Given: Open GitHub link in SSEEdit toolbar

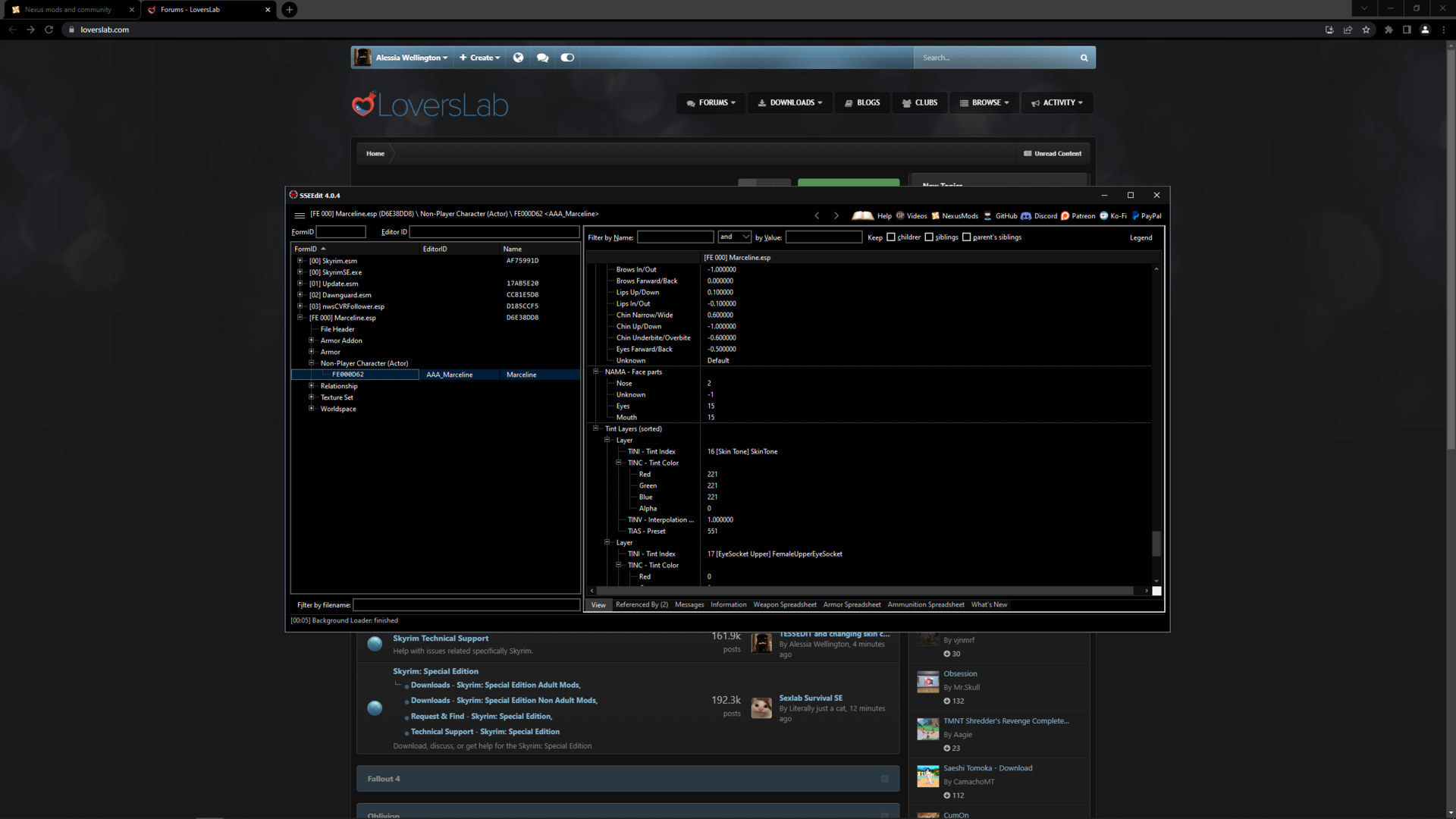Looking at the screenshot, I should pos(1000,216).
